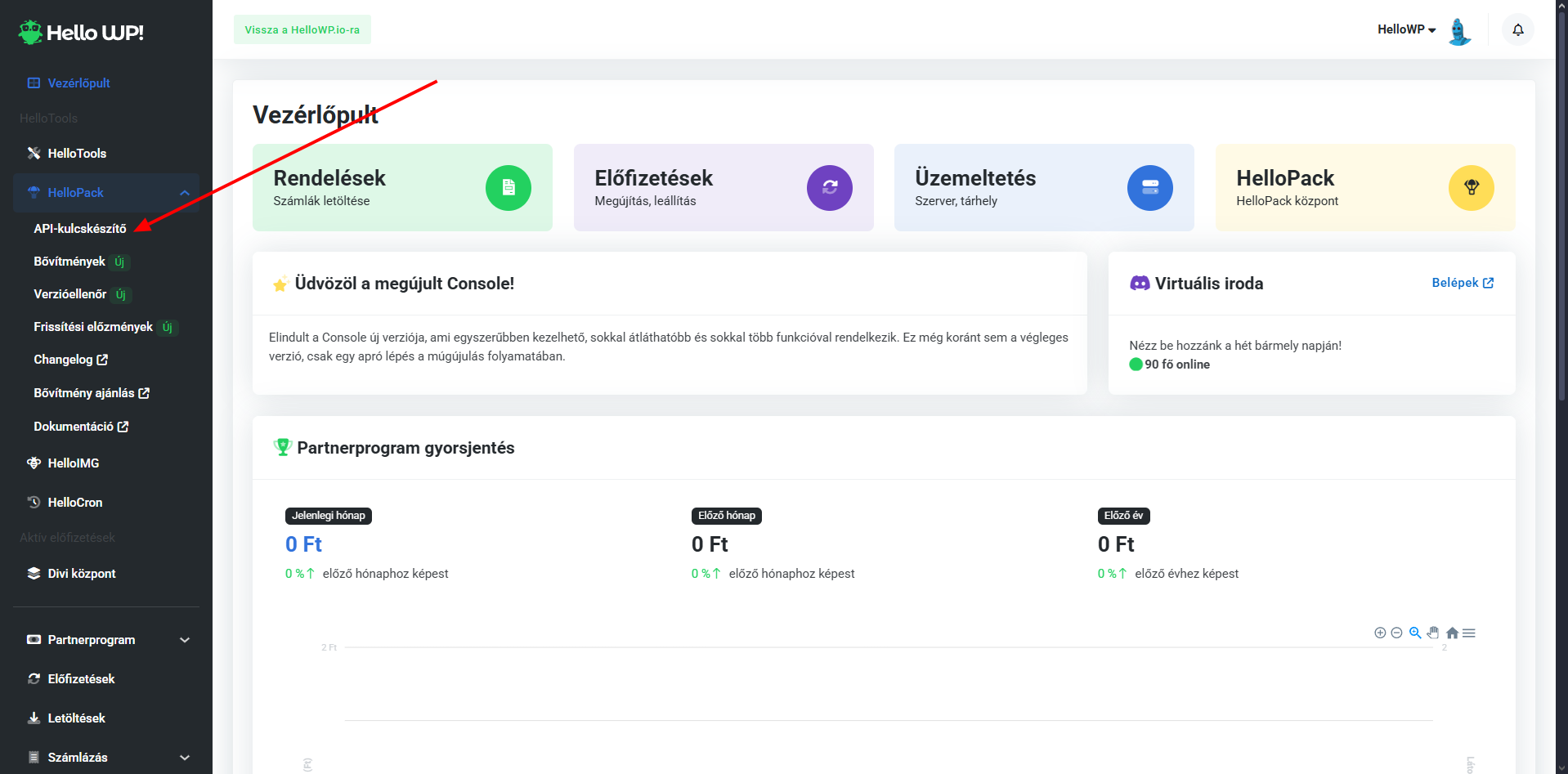The height and width of the screenshot is (774, 1568).
Task: Open the chart hamburger menu
Action: click(1469, 633)
